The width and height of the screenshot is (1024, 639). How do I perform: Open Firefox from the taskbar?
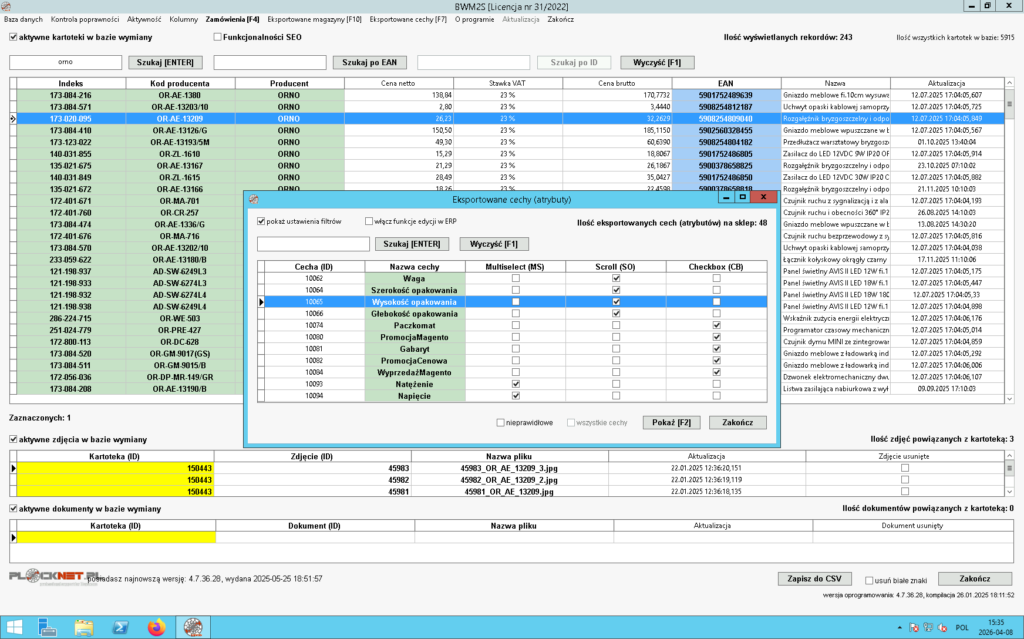(155, 627)
